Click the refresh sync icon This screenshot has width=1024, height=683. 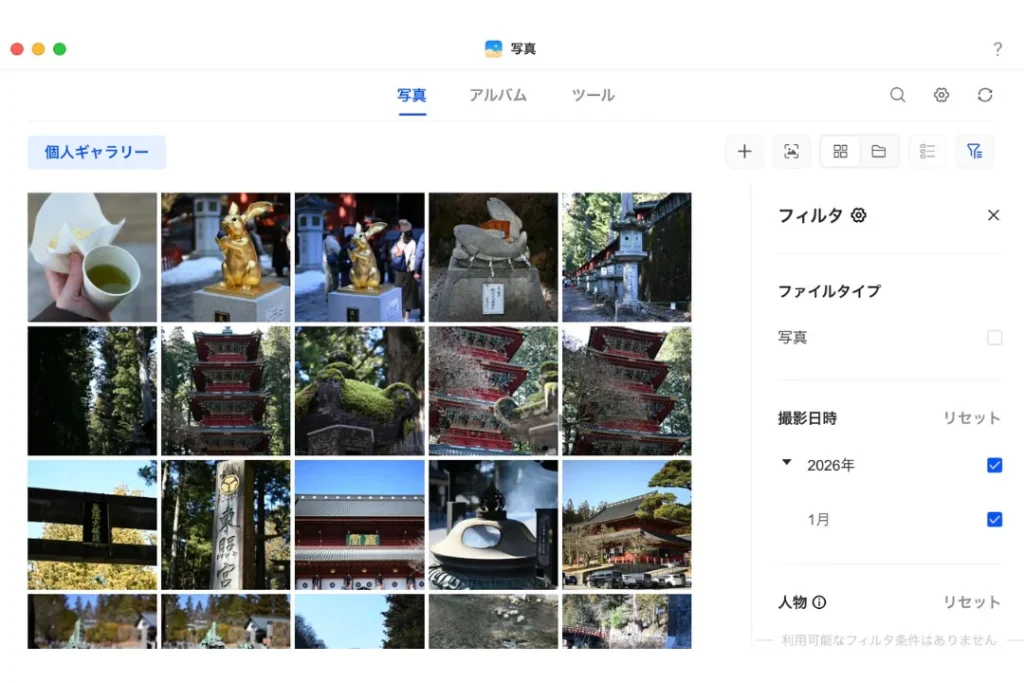985,95
